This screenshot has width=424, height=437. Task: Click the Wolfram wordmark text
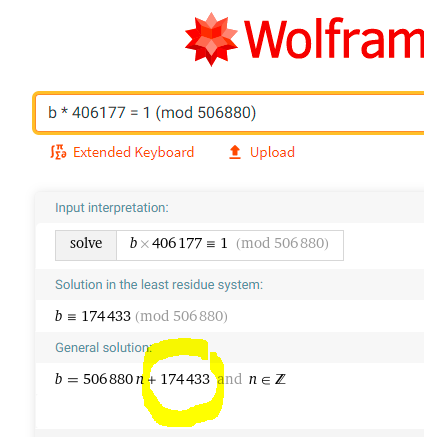tap(334, 40)
